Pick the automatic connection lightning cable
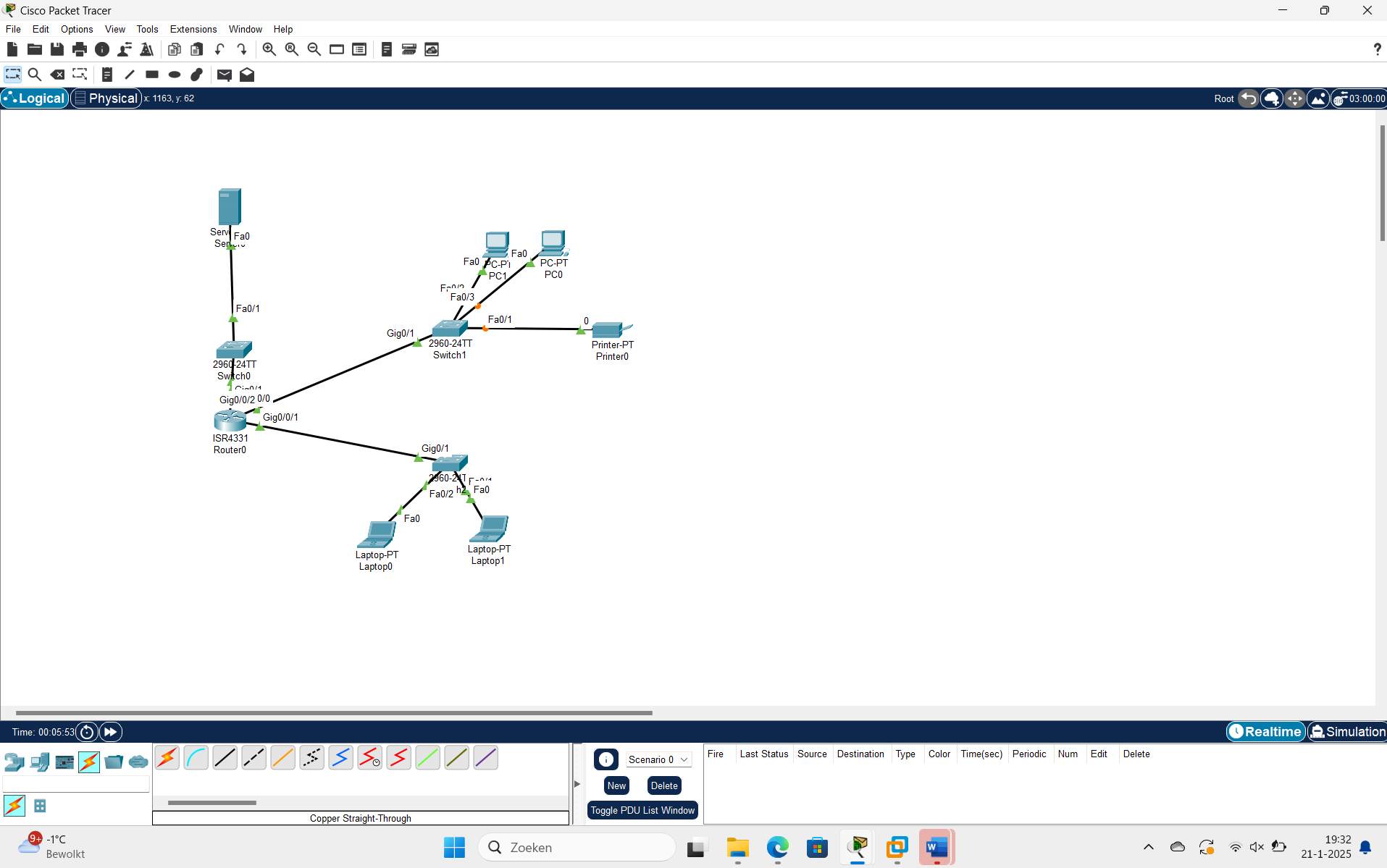Screen dimensions: 1387x868 (x=167, y=758)
